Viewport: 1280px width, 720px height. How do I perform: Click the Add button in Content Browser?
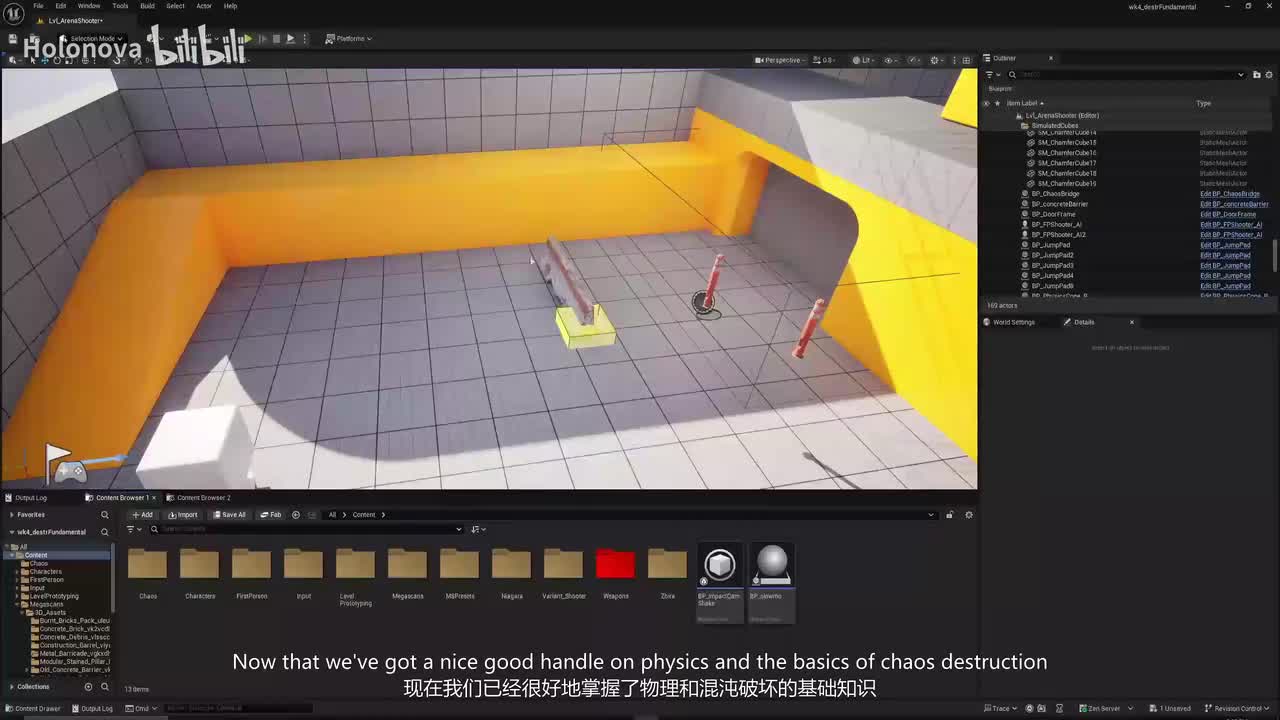pyautogui.click(x=142, y=515)
